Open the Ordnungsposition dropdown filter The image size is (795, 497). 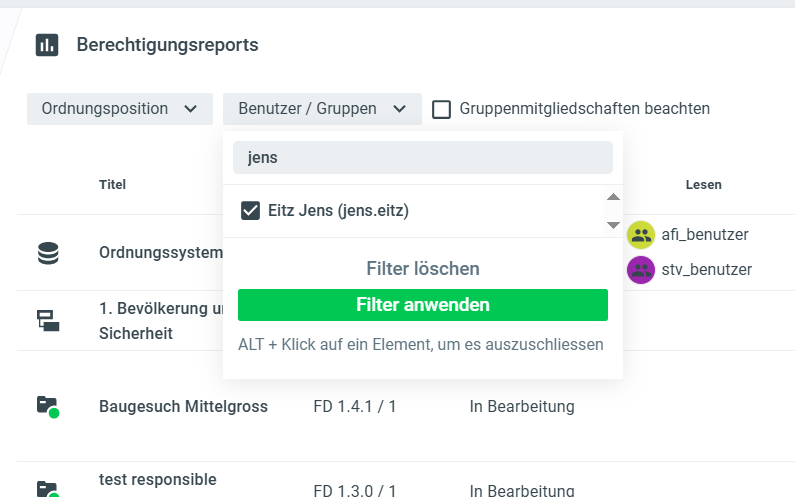click(120, 109)
